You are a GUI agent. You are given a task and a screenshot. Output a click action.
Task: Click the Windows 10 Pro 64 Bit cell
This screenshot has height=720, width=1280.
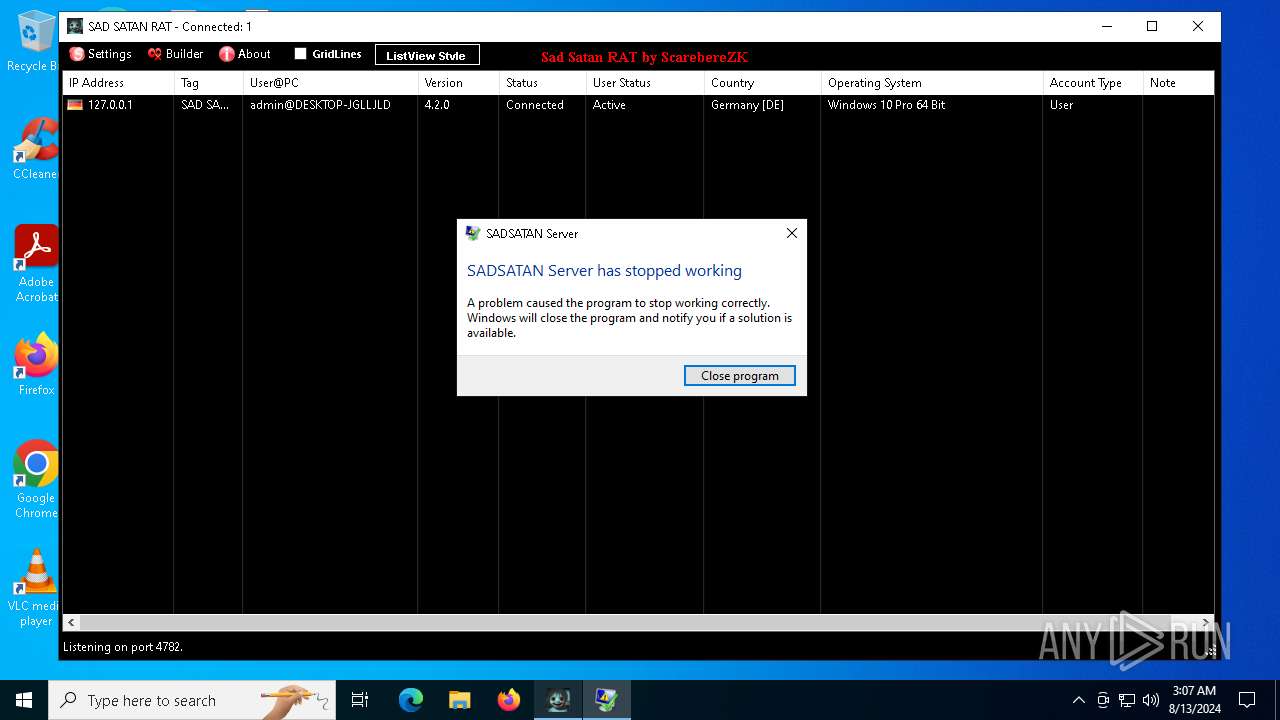886,105
